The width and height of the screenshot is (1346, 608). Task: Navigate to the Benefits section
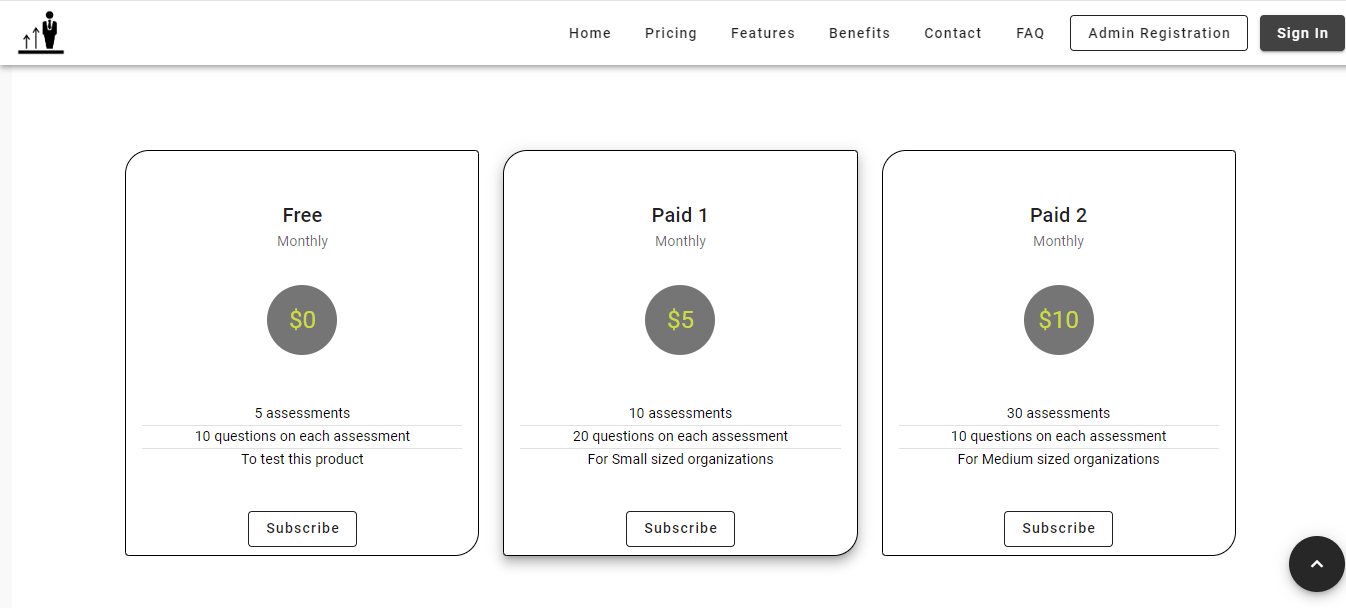[x=859, y=32]
